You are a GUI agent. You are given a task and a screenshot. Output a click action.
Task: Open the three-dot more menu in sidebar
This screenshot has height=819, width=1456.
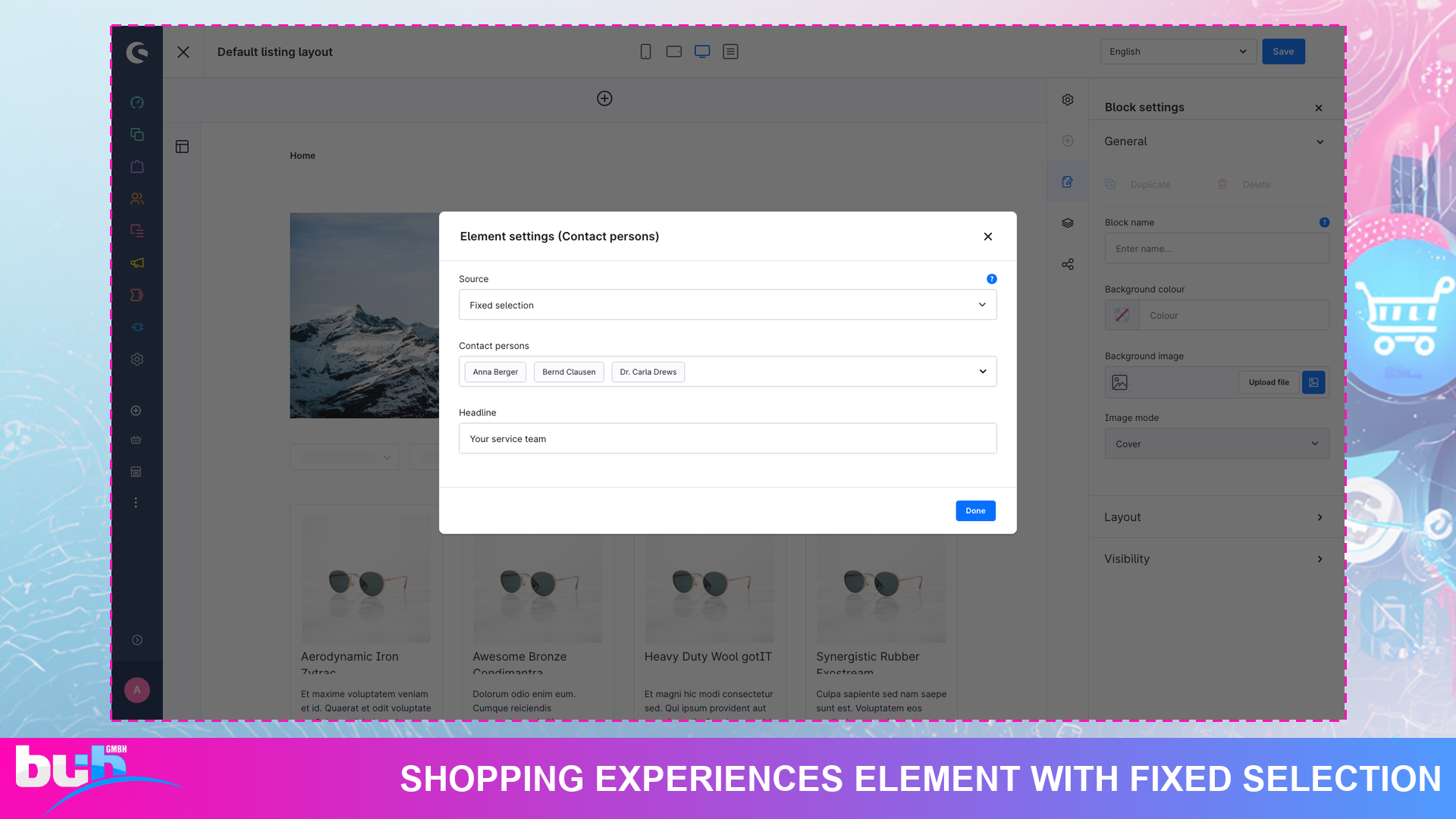136,503
